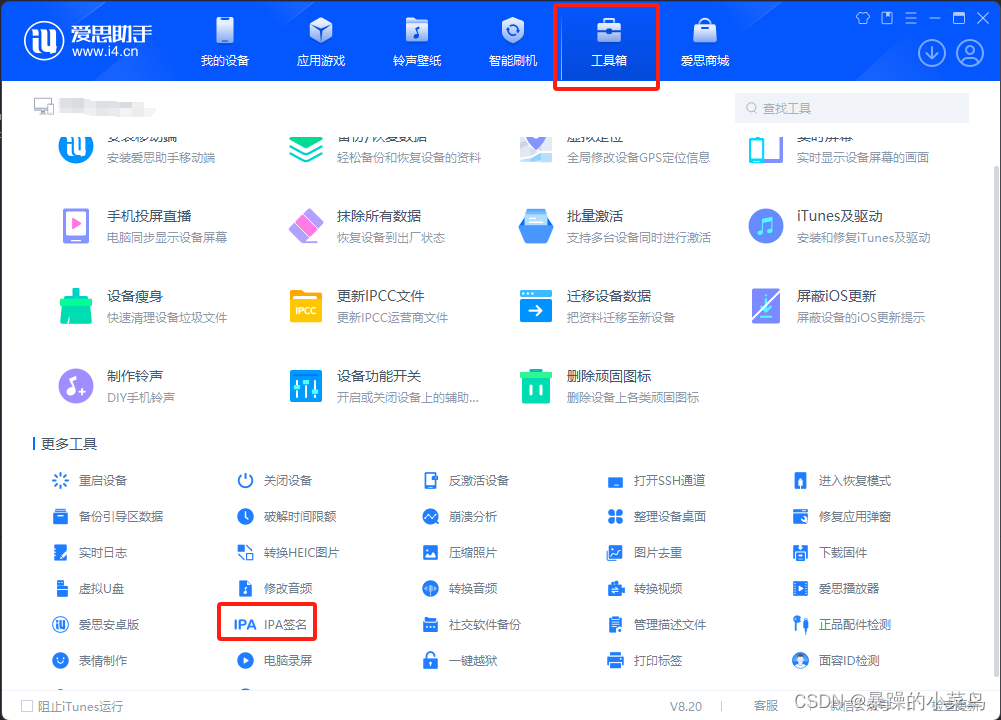This screenshot has width=1001, height=720.
Task: Open 手机投屏直播 screen mirroring tool
Action: [145, 226]
